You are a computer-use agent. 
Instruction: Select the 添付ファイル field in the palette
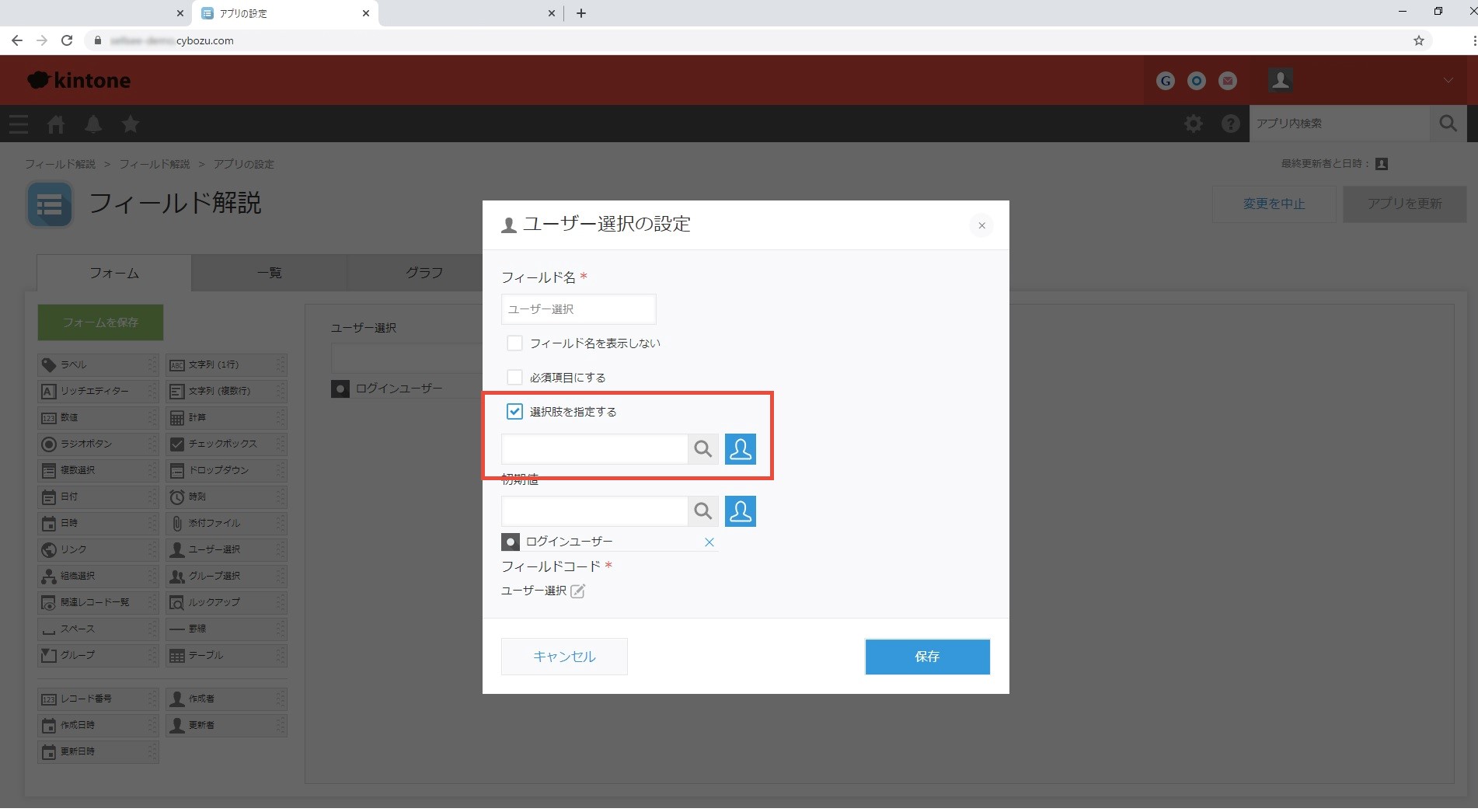click(x=226, y=524)
